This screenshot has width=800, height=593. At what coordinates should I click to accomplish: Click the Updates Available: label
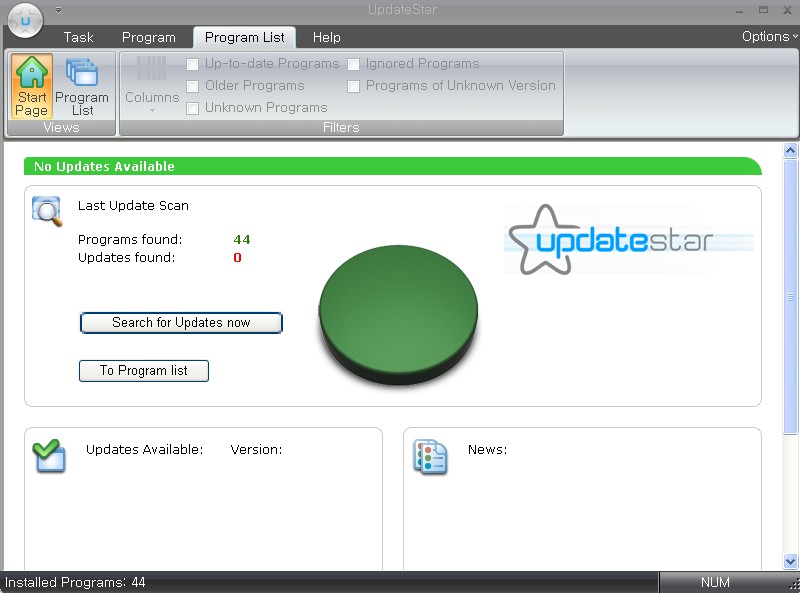(144, 450)
